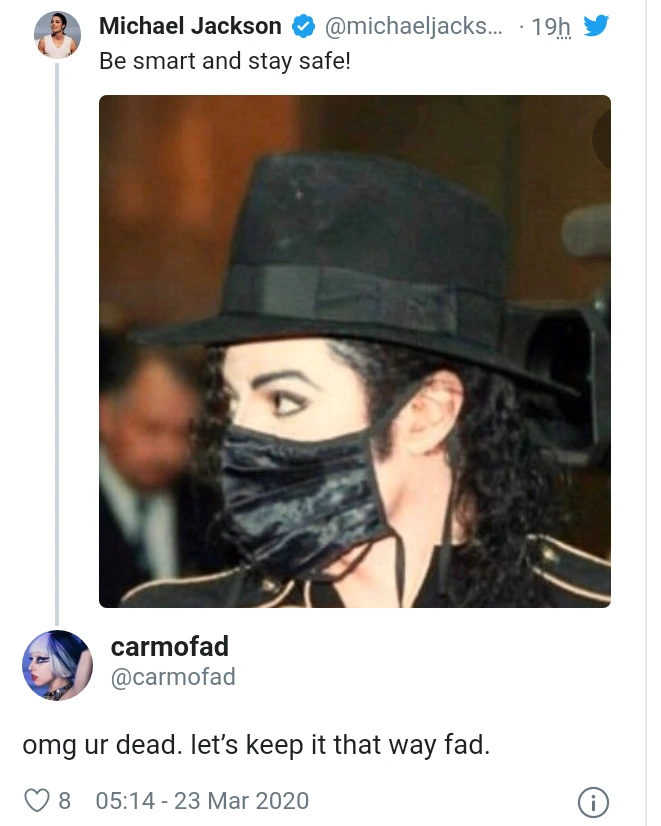
Task: Click the 19h timestamp link
Action: (550, 26)
